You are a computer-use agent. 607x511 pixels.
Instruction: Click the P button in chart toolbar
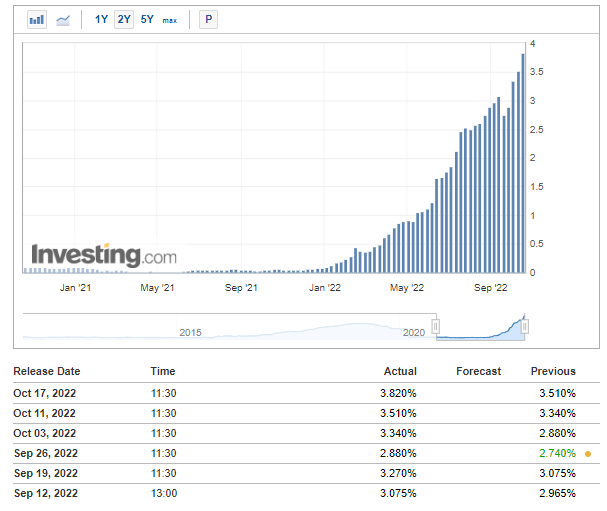208,19
